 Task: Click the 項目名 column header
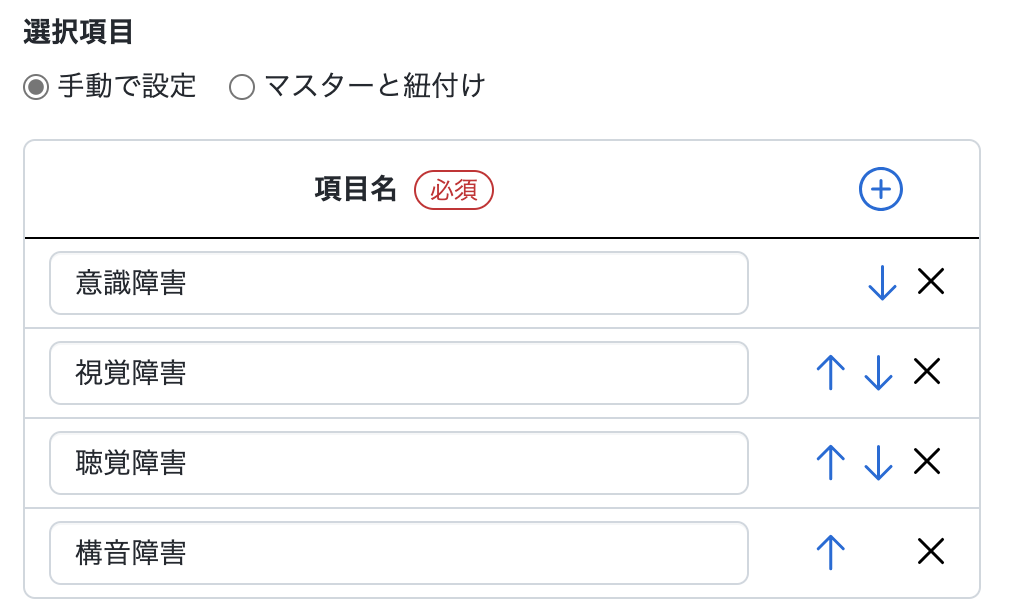tap(356, 189)
